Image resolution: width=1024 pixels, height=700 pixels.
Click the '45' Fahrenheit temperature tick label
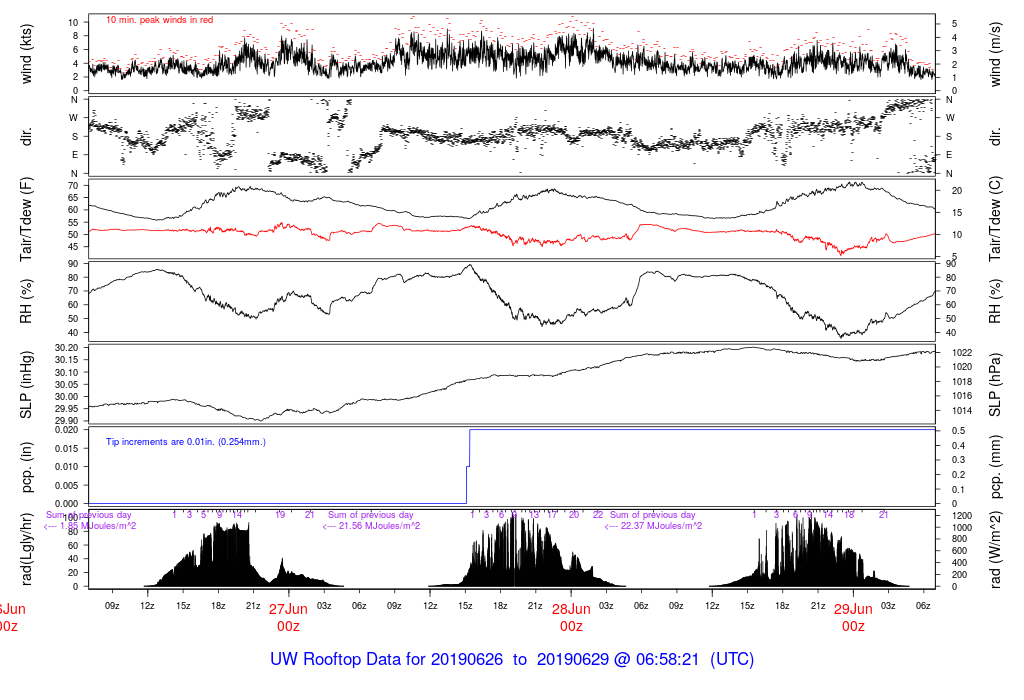[x=73, y=247]
